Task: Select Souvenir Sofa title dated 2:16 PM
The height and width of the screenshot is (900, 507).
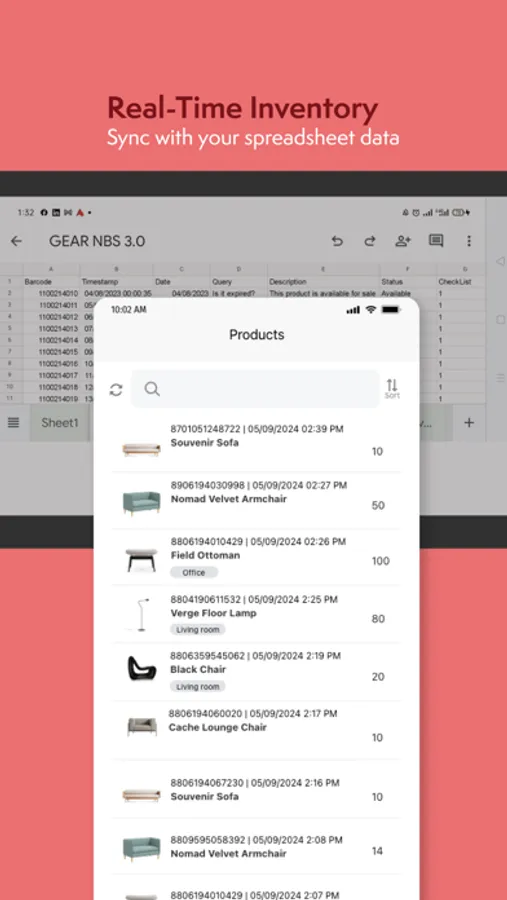Action: [204, 796]
